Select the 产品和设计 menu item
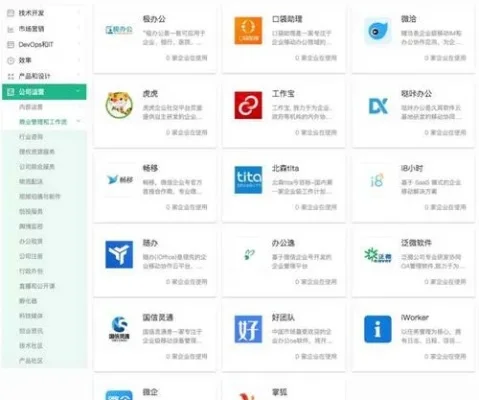 tap(44, 76)
